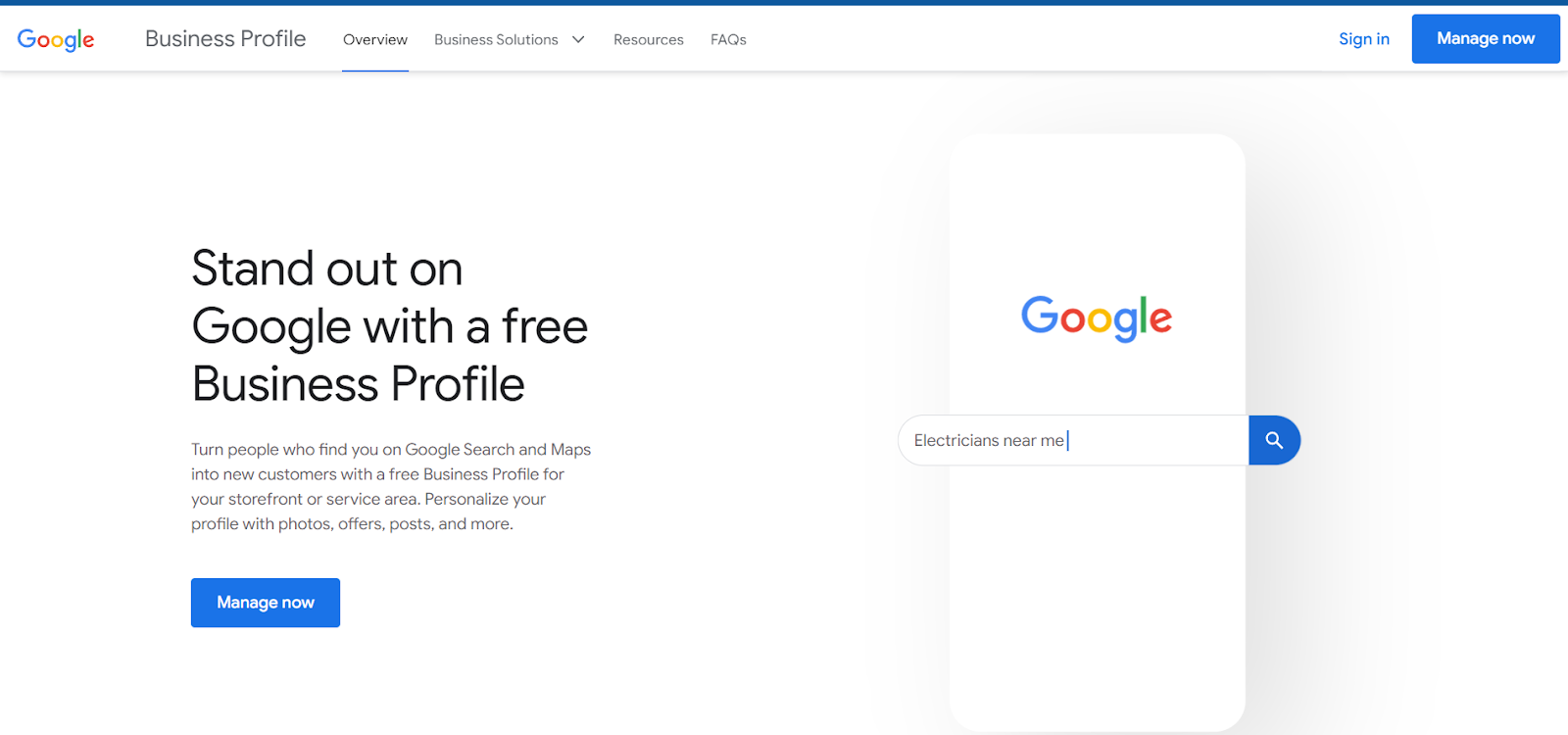The width and height of the screenshot is (1568, 735).
Task: Click the Sign in link
Action: pyautogui.click(x=1364, y=39)
